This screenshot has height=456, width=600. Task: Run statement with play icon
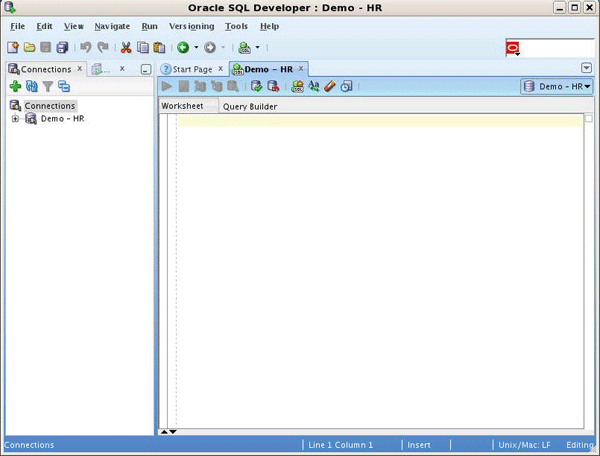tap(167, 86)
